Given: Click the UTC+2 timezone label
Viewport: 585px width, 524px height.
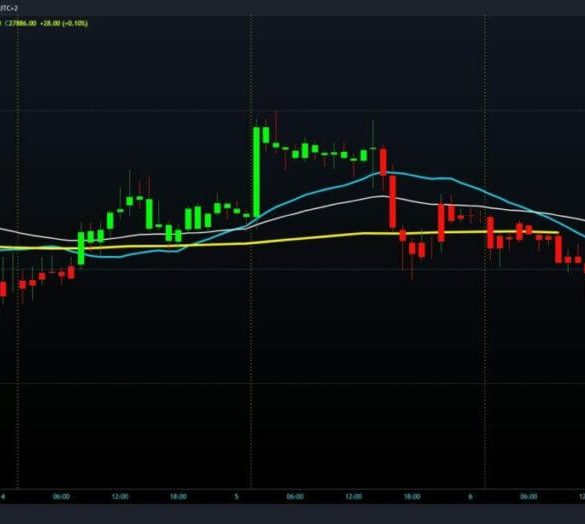Looking at the screenshot, I should pyautogui.click(x=8, y=8).
